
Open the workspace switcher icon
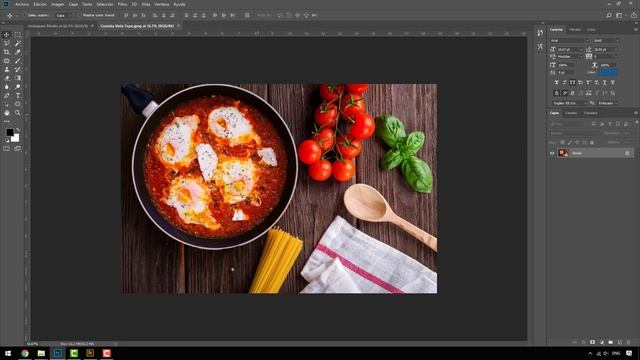tap(620, 15)
